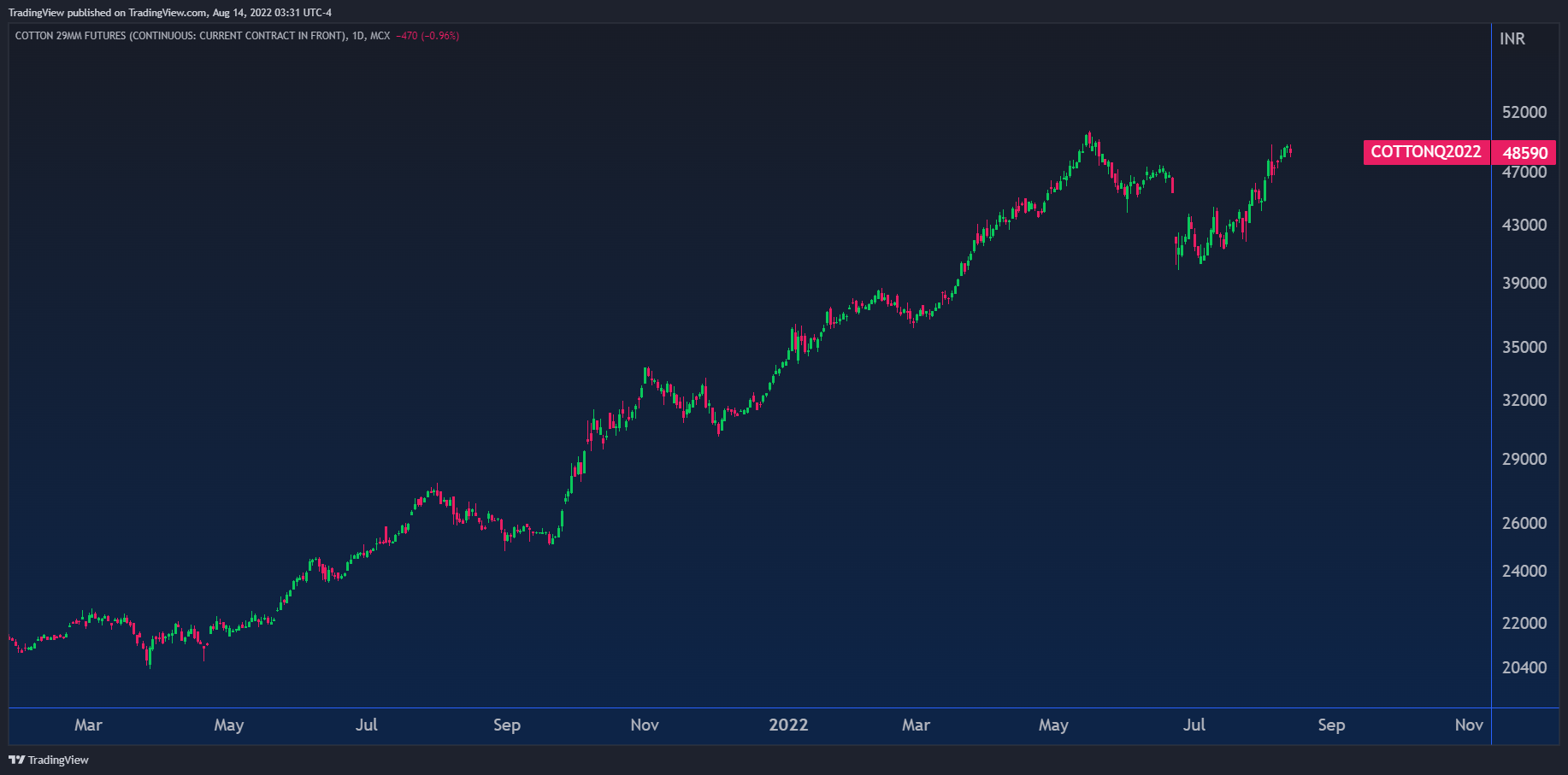Click the rightmost Nov time axis label

tap(1469, 725)
